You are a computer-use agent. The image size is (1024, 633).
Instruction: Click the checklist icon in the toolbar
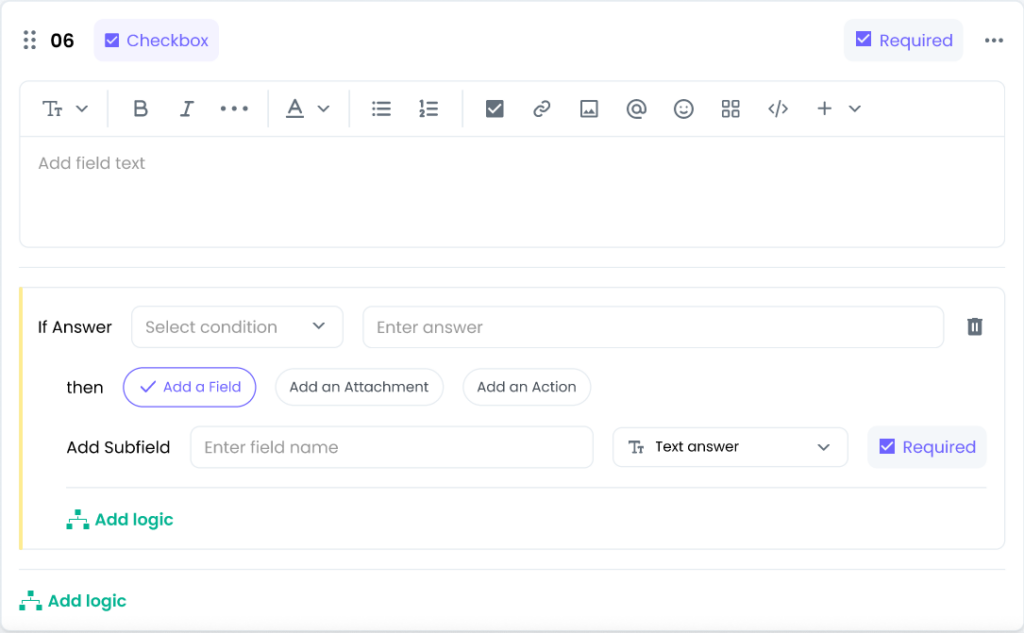(494, 109)
